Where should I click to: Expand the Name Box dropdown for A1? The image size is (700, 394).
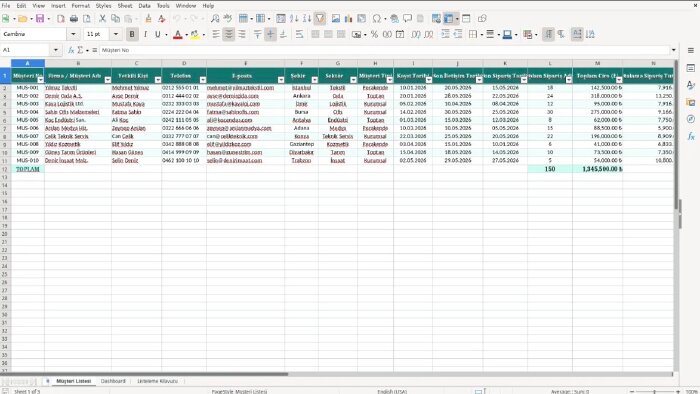coord(56,50)
